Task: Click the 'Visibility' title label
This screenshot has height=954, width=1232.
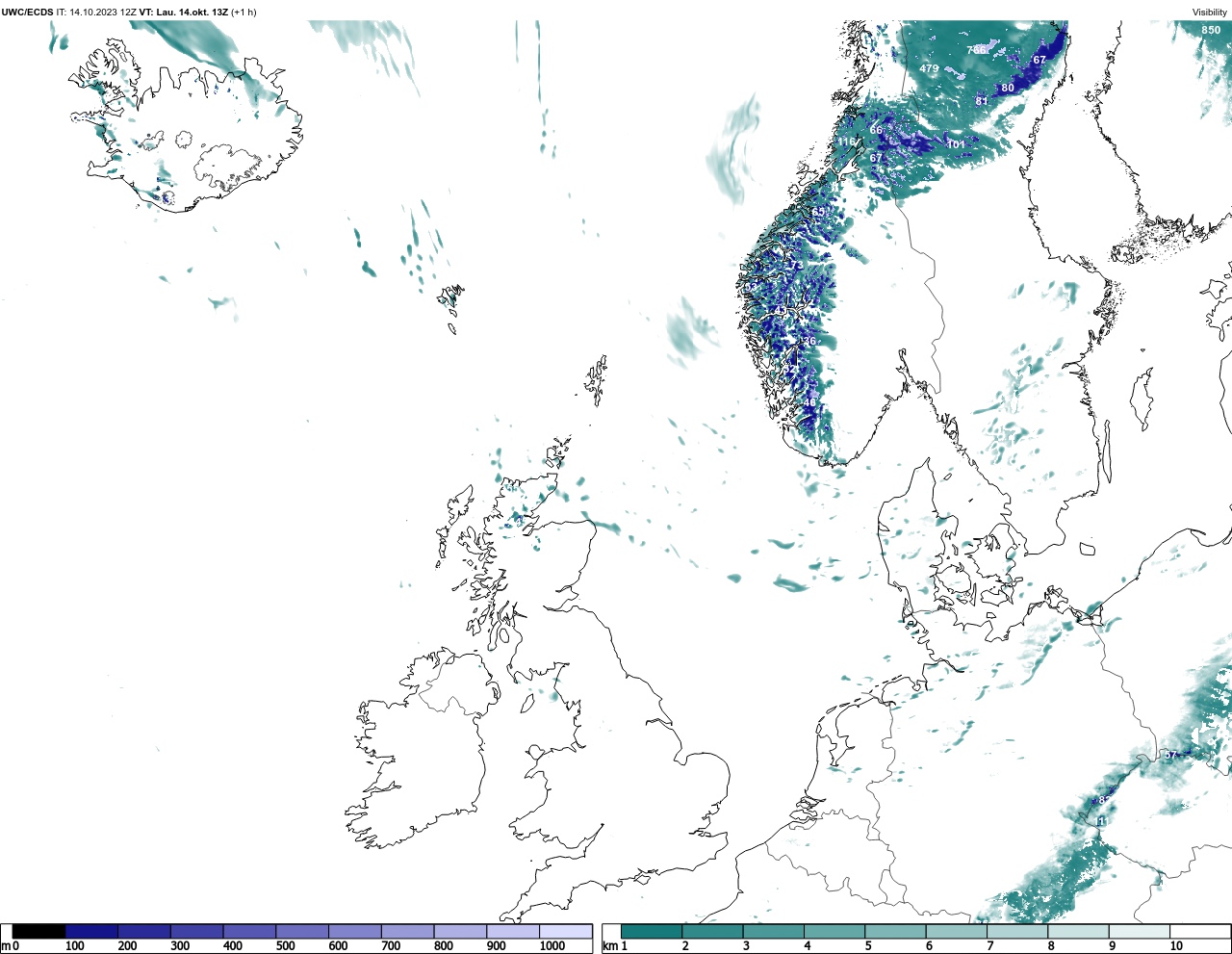Action: tap(1209, 13)
